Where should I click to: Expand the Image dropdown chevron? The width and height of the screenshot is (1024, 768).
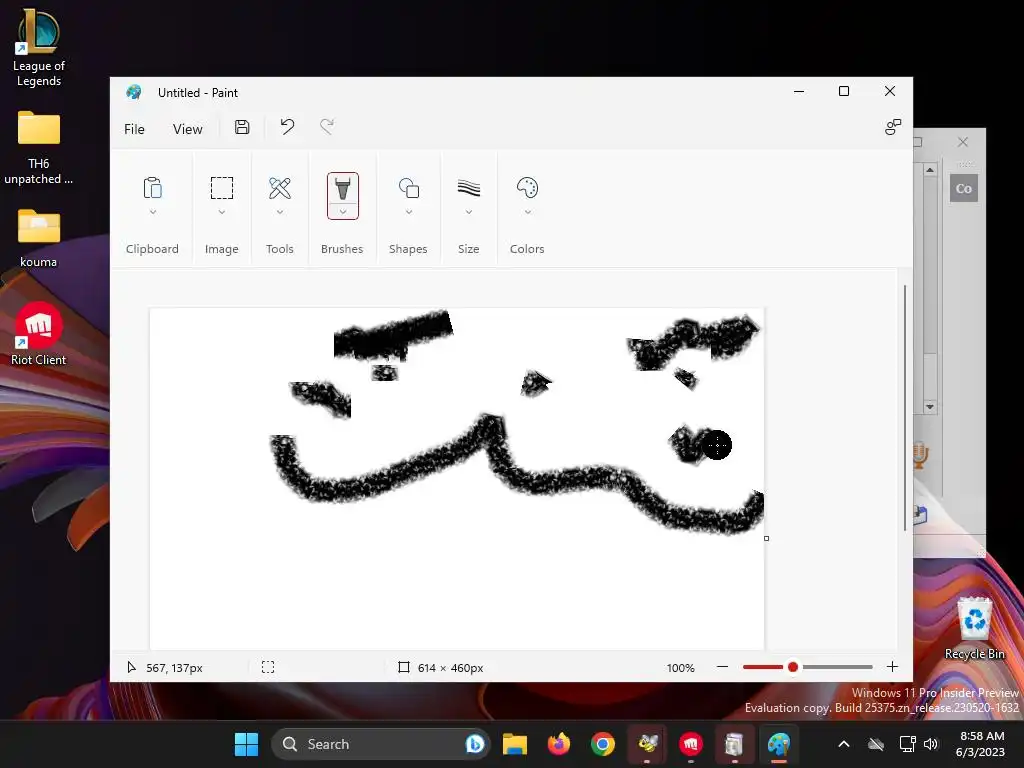tap(221, 212)
